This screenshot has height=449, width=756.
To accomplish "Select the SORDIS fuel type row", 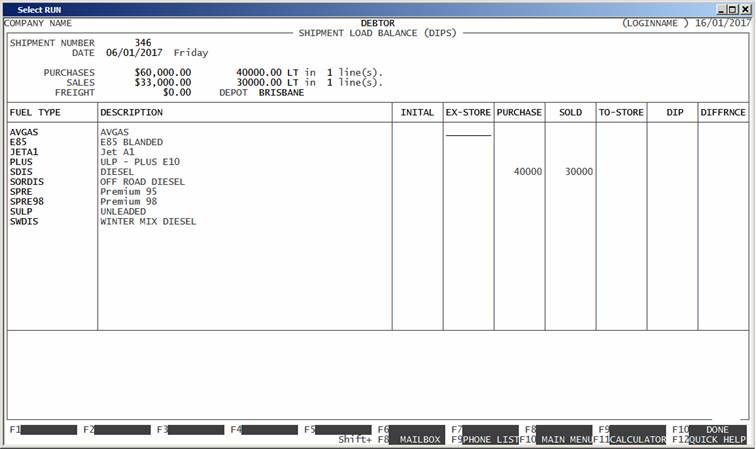I will click(x=27, y=182).
